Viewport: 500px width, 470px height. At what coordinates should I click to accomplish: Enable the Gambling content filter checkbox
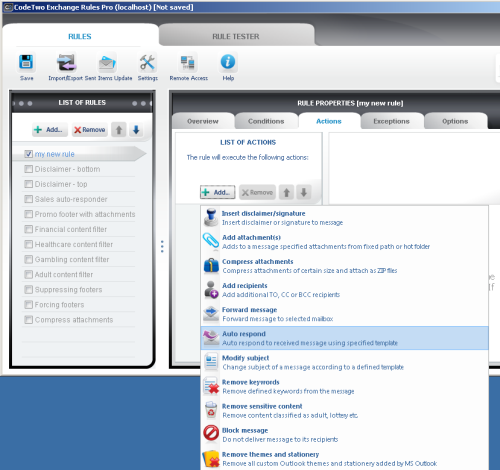coord(28,259)
